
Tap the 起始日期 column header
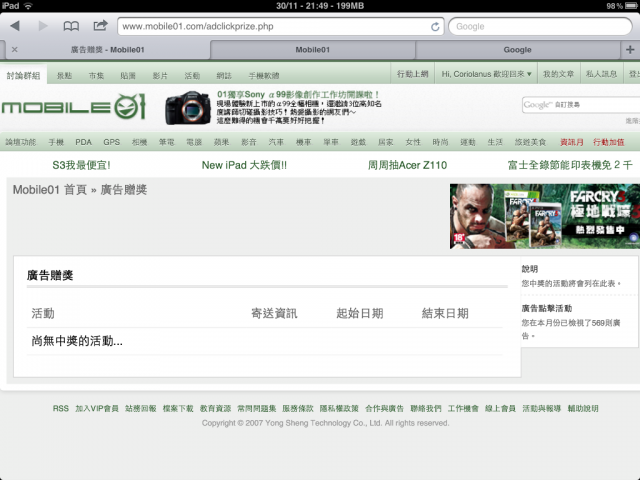pyautogui.click(x=360, y=313)
